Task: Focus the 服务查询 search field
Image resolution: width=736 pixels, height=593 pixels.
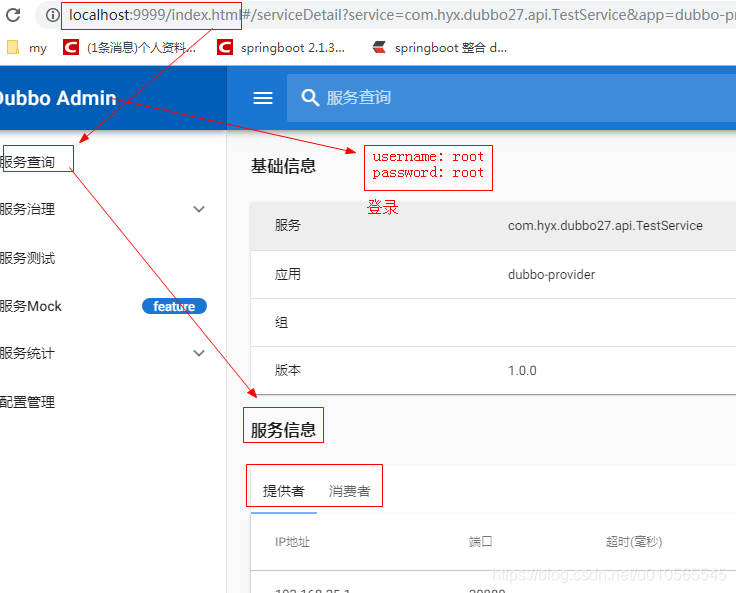Action: pyautogui.click(x=511, y=98)
